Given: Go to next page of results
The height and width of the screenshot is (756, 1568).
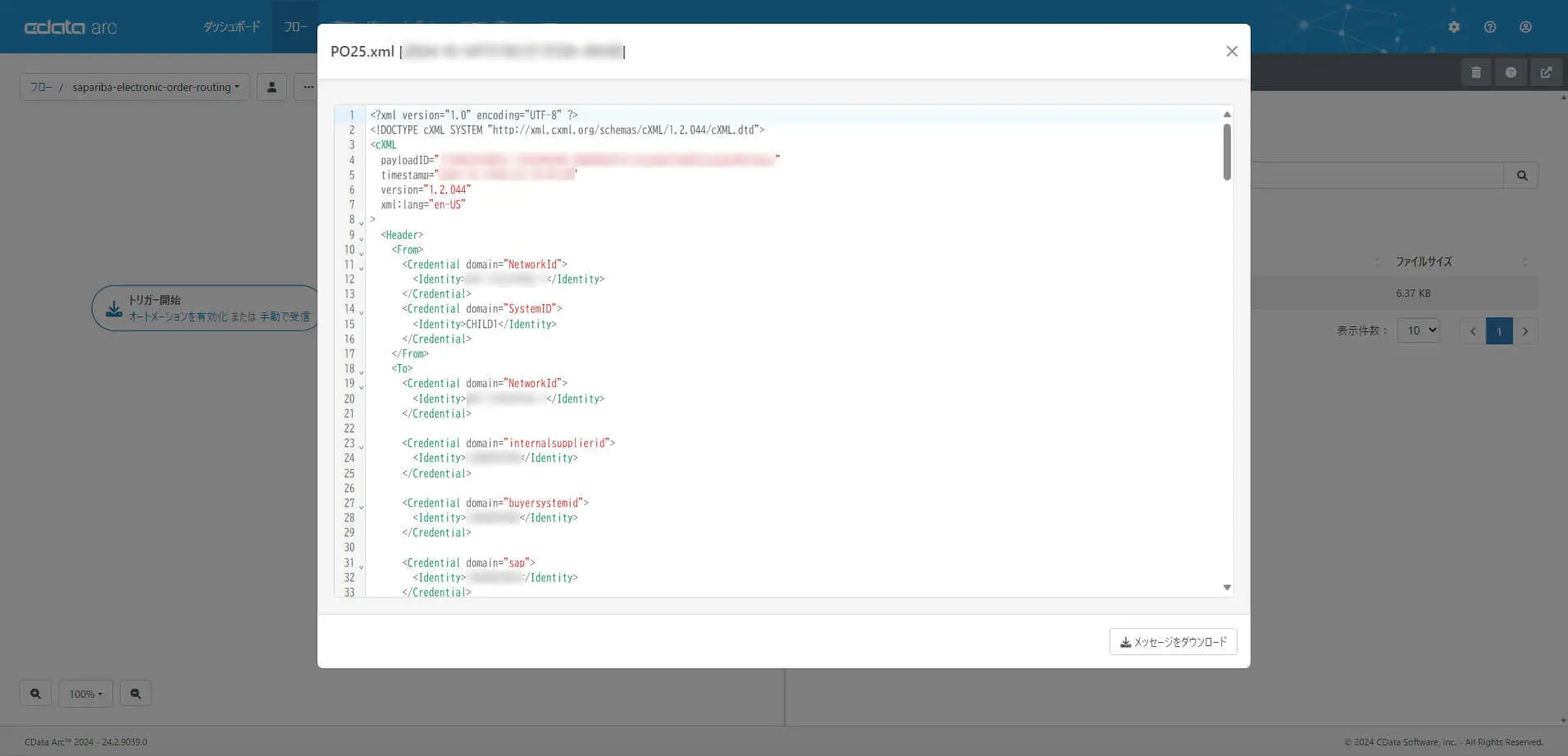Looking at the screenshot, I should pyautogui.click(x=1525, y=331).
